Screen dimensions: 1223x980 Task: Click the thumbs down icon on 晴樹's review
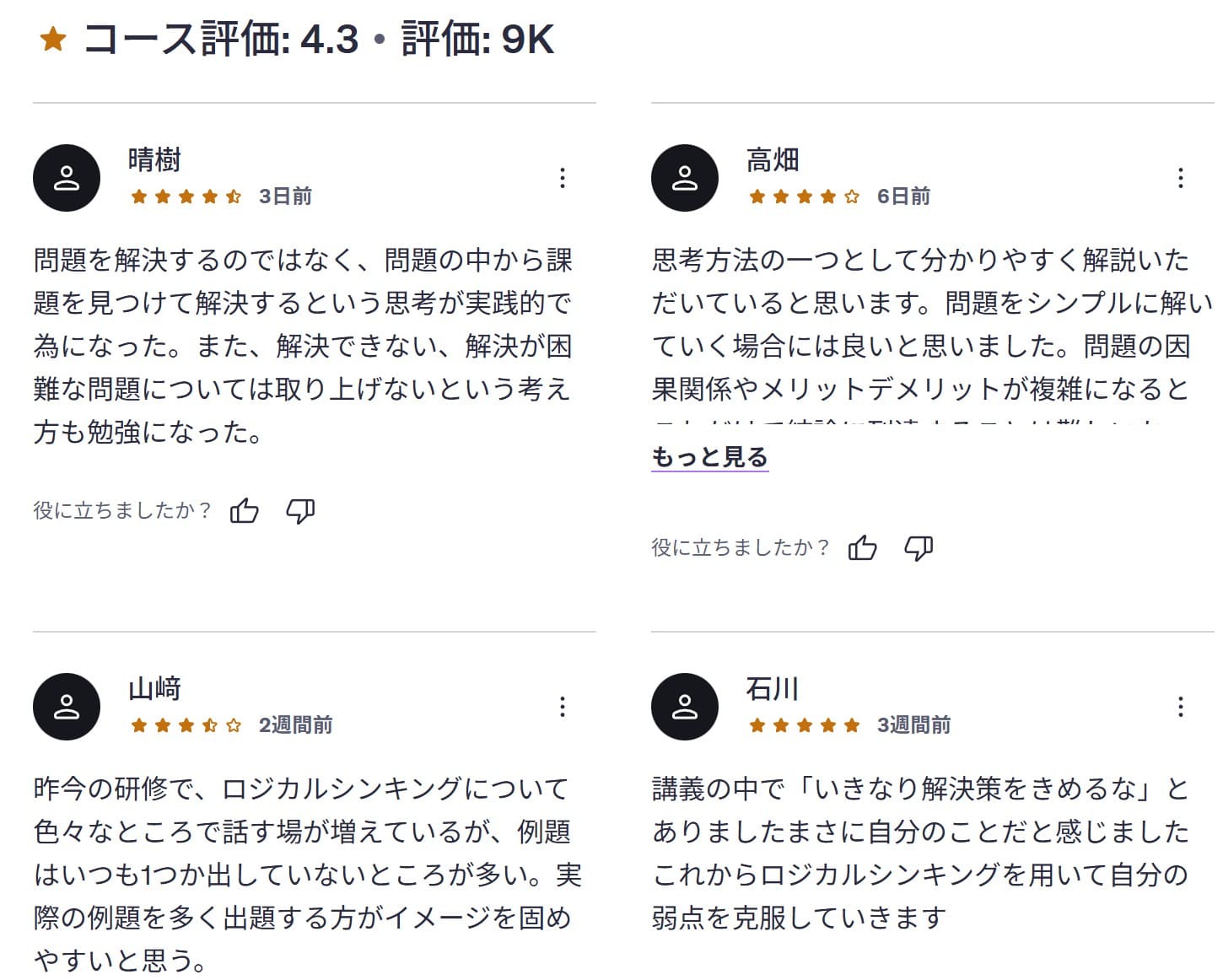(x=301, y=509)
